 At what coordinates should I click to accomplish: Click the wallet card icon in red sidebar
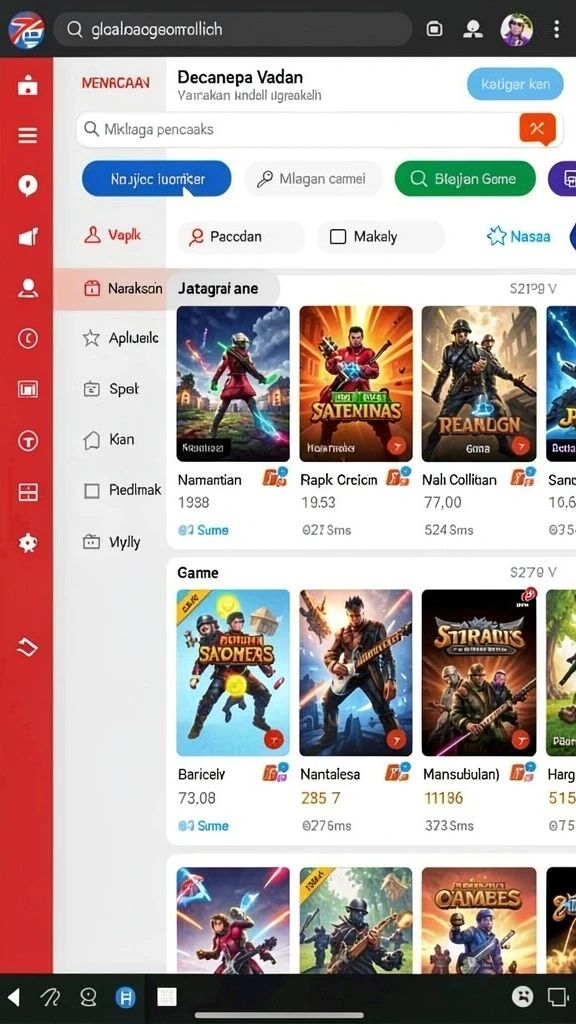(27, 389)
